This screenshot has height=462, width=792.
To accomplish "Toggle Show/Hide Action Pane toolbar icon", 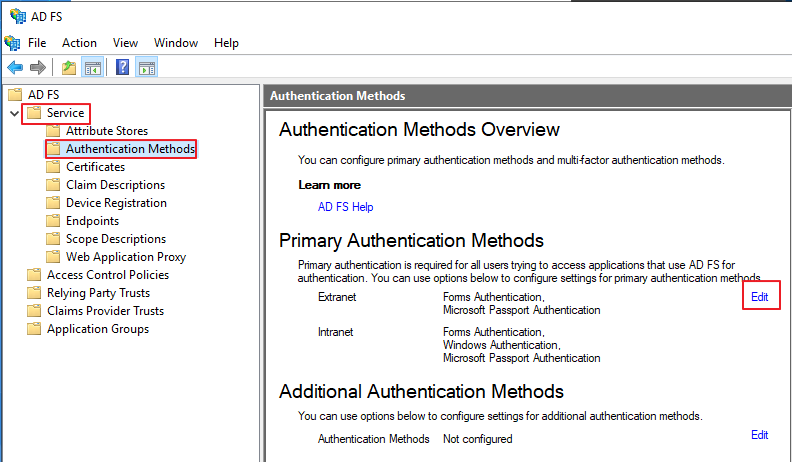I will (147, 67).
